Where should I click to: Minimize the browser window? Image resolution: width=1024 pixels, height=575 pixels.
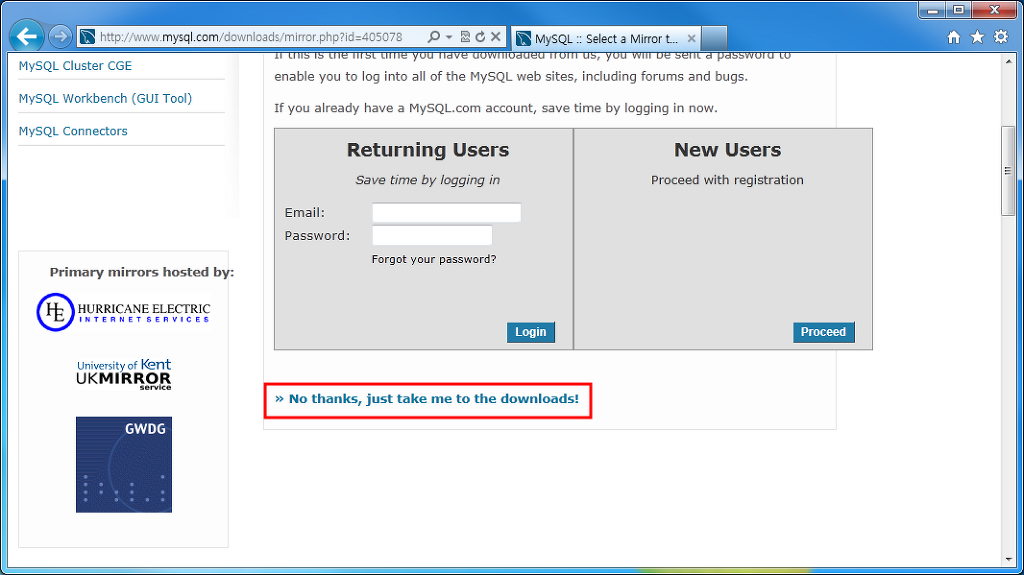tap(932, 10)
